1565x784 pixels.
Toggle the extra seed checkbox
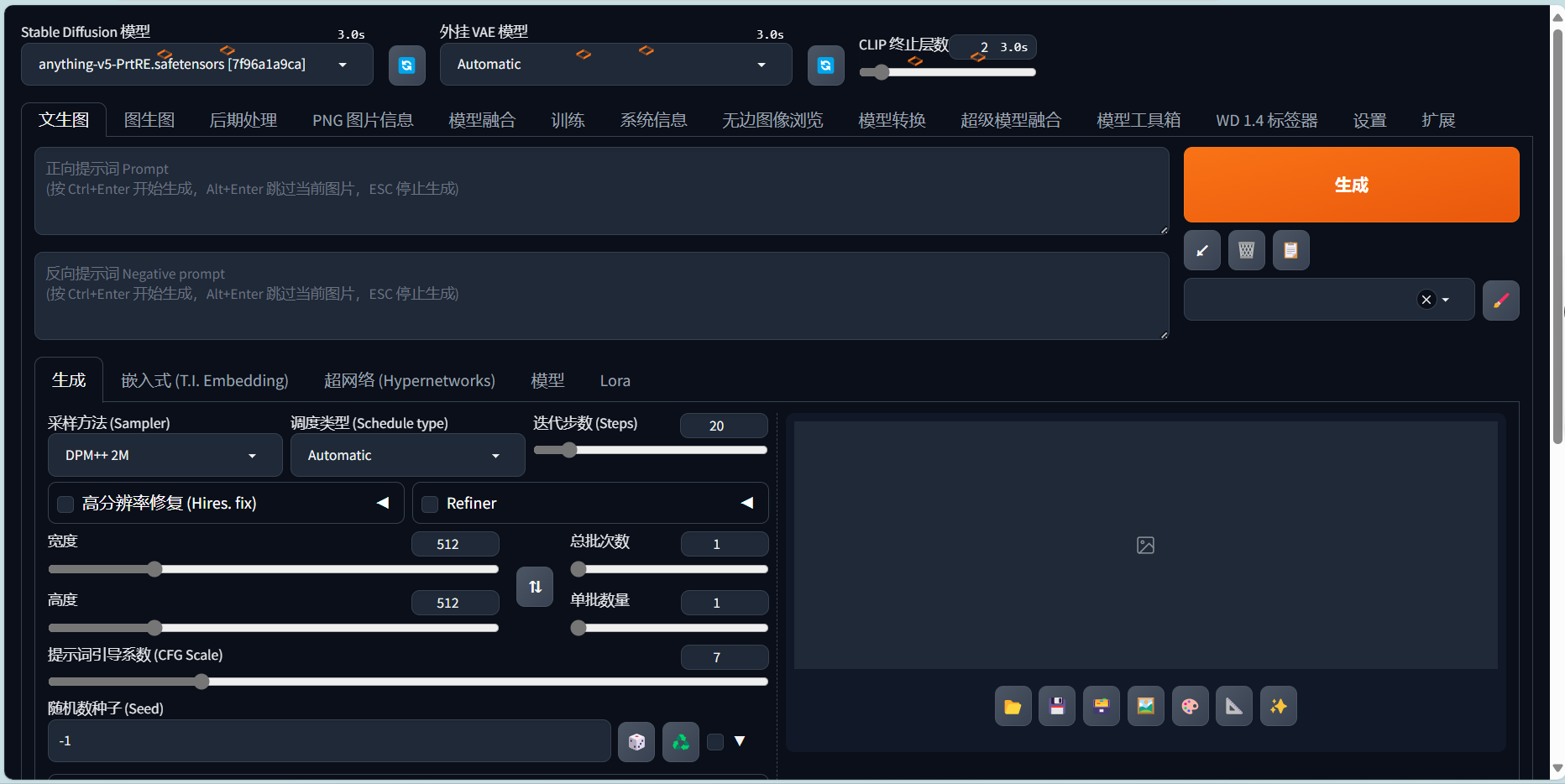[x=715, y=742]
